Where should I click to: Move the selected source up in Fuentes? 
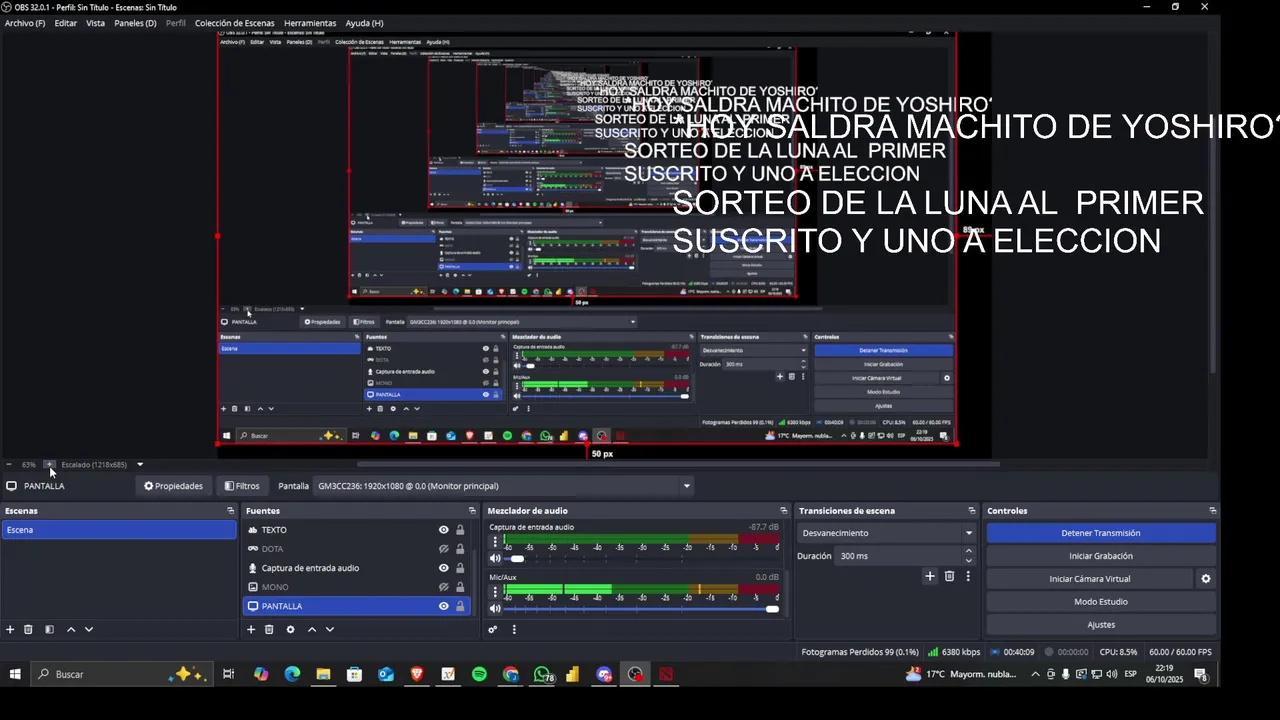tap(311, 630)
